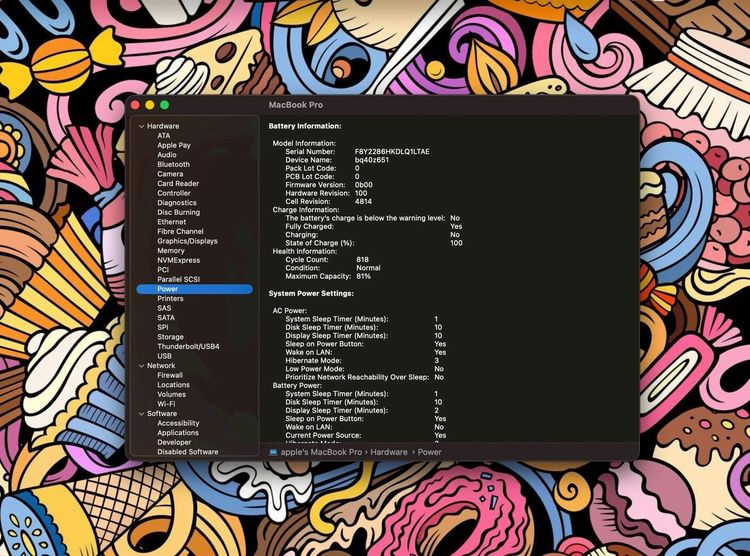Click the laptop icon in the path bar
The height and width of the screenshot is (556, 750).
click(273, 452)
